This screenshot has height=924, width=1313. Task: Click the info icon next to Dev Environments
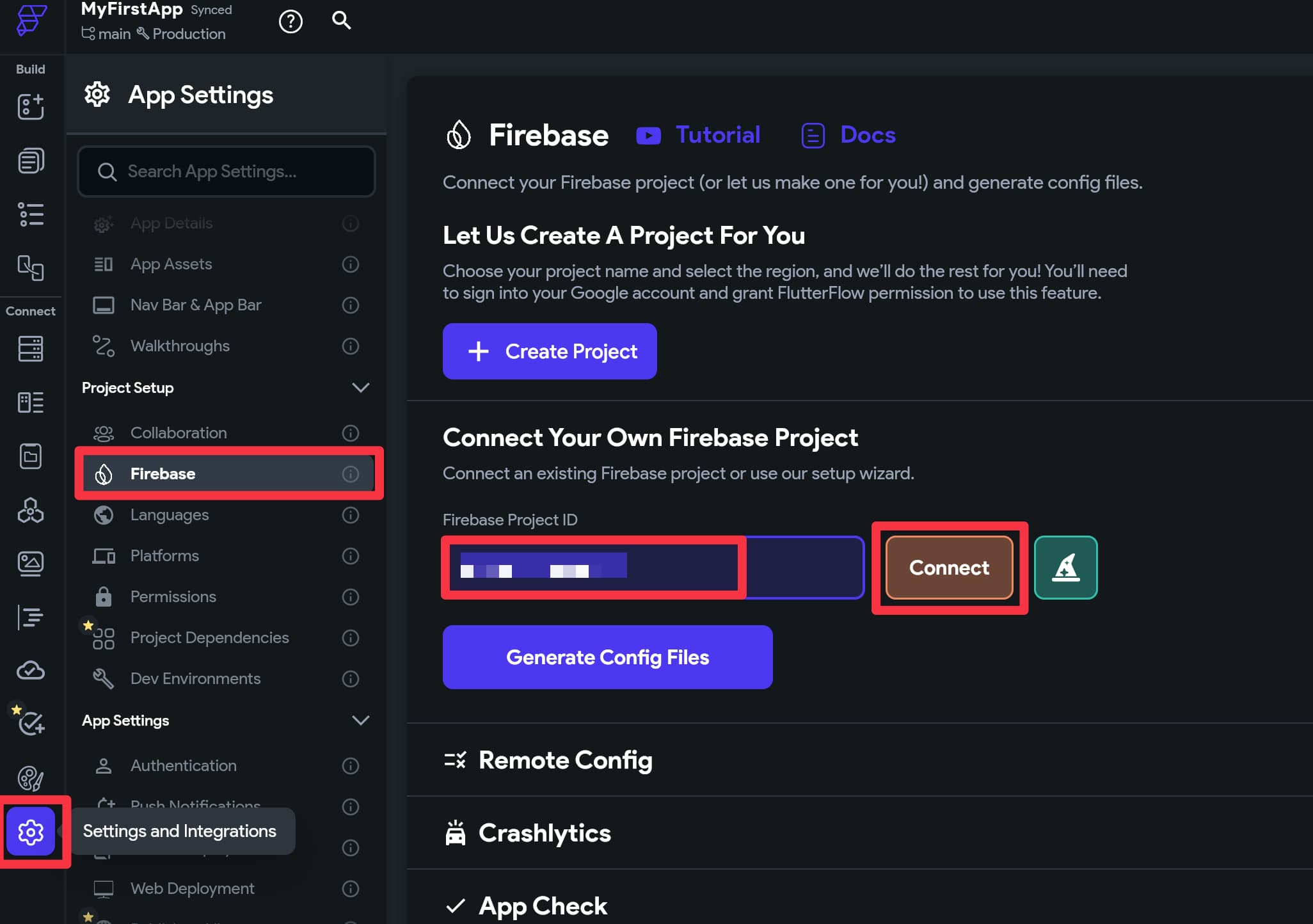click(x=351, y=679)
